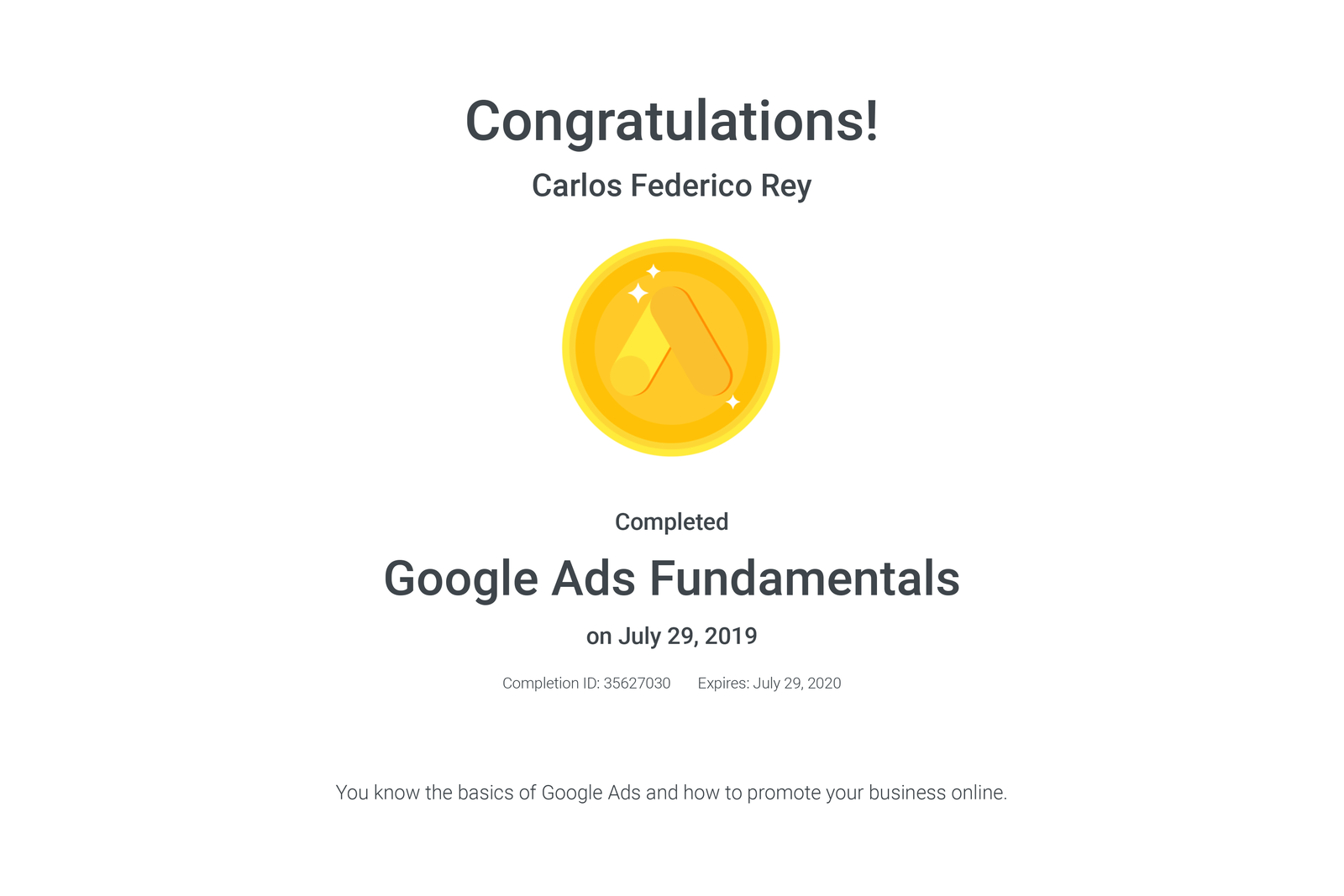1344x896 pixels.
Task: Click the Completion ID 35627030 text
Action: click(x=586, y=684)
